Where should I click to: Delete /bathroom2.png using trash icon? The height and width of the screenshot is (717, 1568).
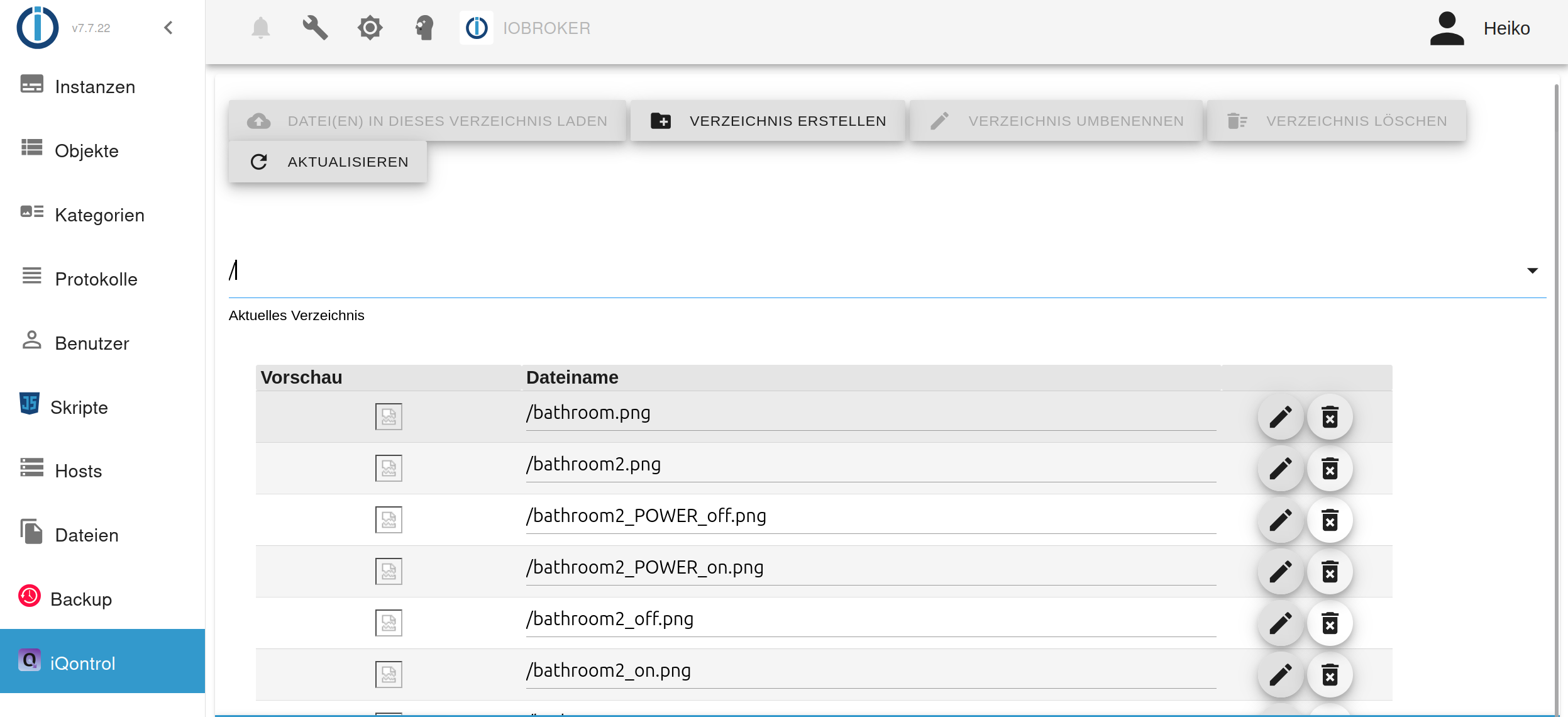tap(1330, 469)
